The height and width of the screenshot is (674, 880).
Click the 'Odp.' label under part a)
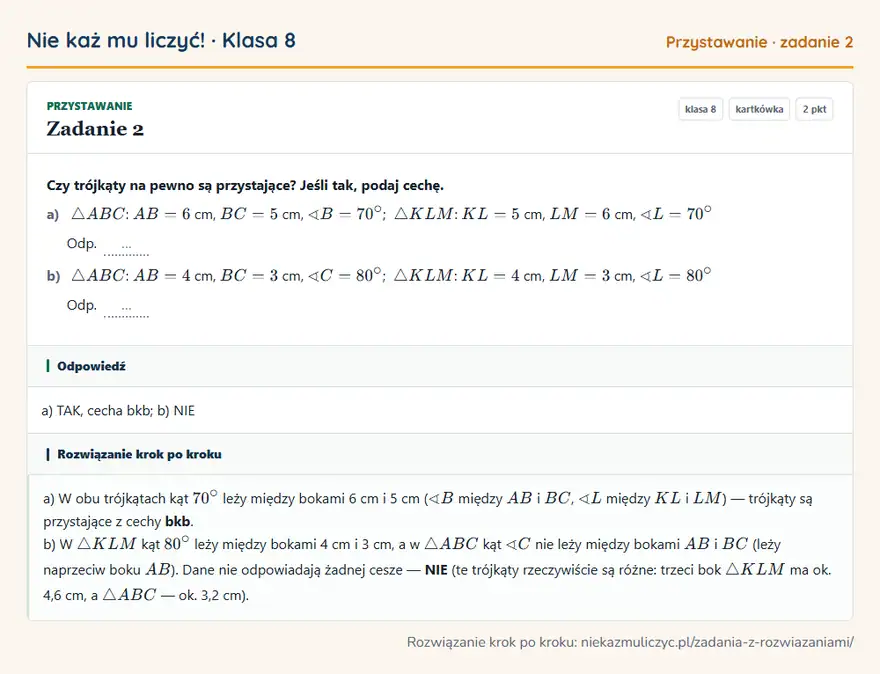pos(82,244)
